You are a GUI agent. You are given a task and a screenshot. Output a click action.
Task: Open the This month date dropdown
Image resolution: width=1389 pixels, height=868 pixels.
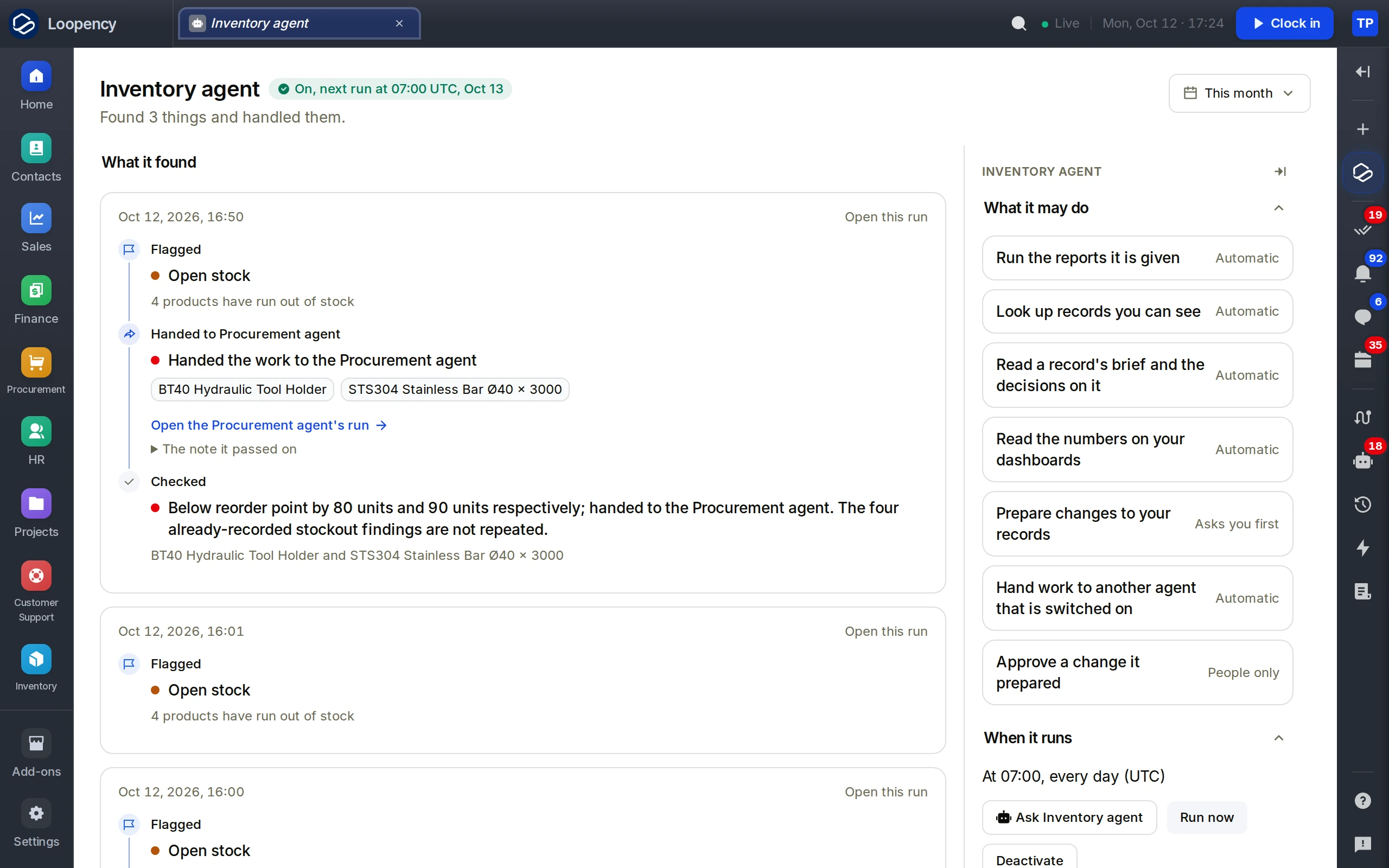(1239, 93)
